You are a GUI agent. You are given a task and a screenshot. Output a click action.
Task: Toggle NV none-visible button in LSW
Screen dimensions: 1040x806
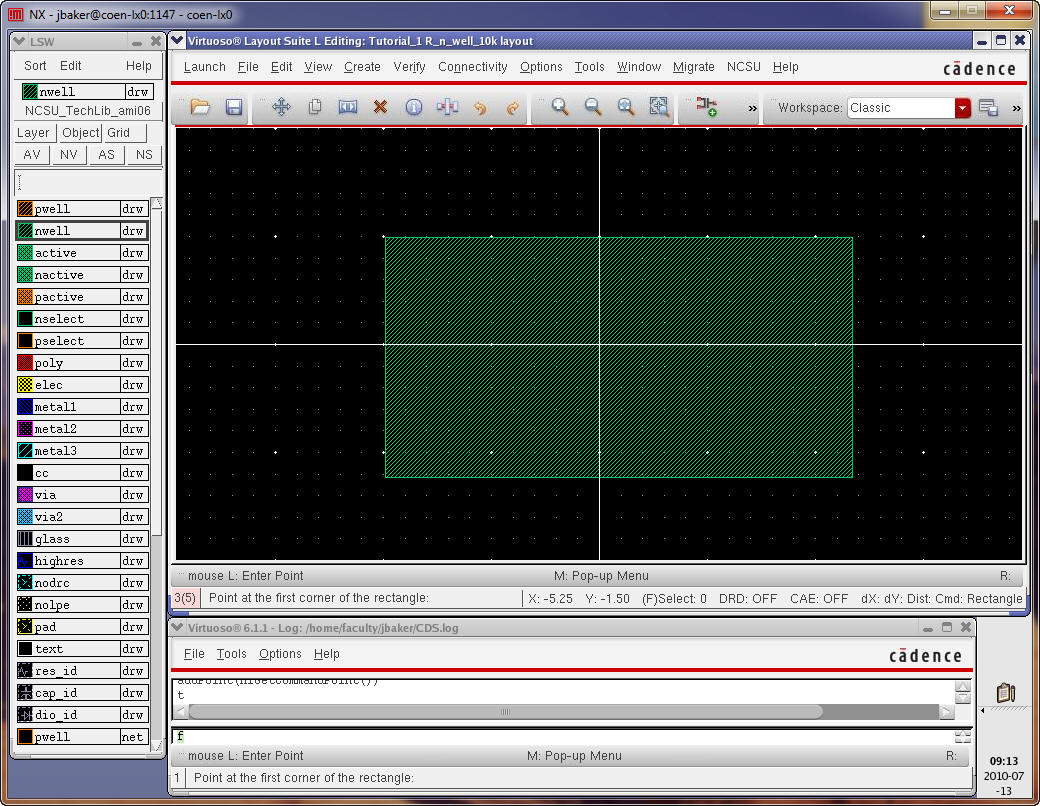coord(69,155)
